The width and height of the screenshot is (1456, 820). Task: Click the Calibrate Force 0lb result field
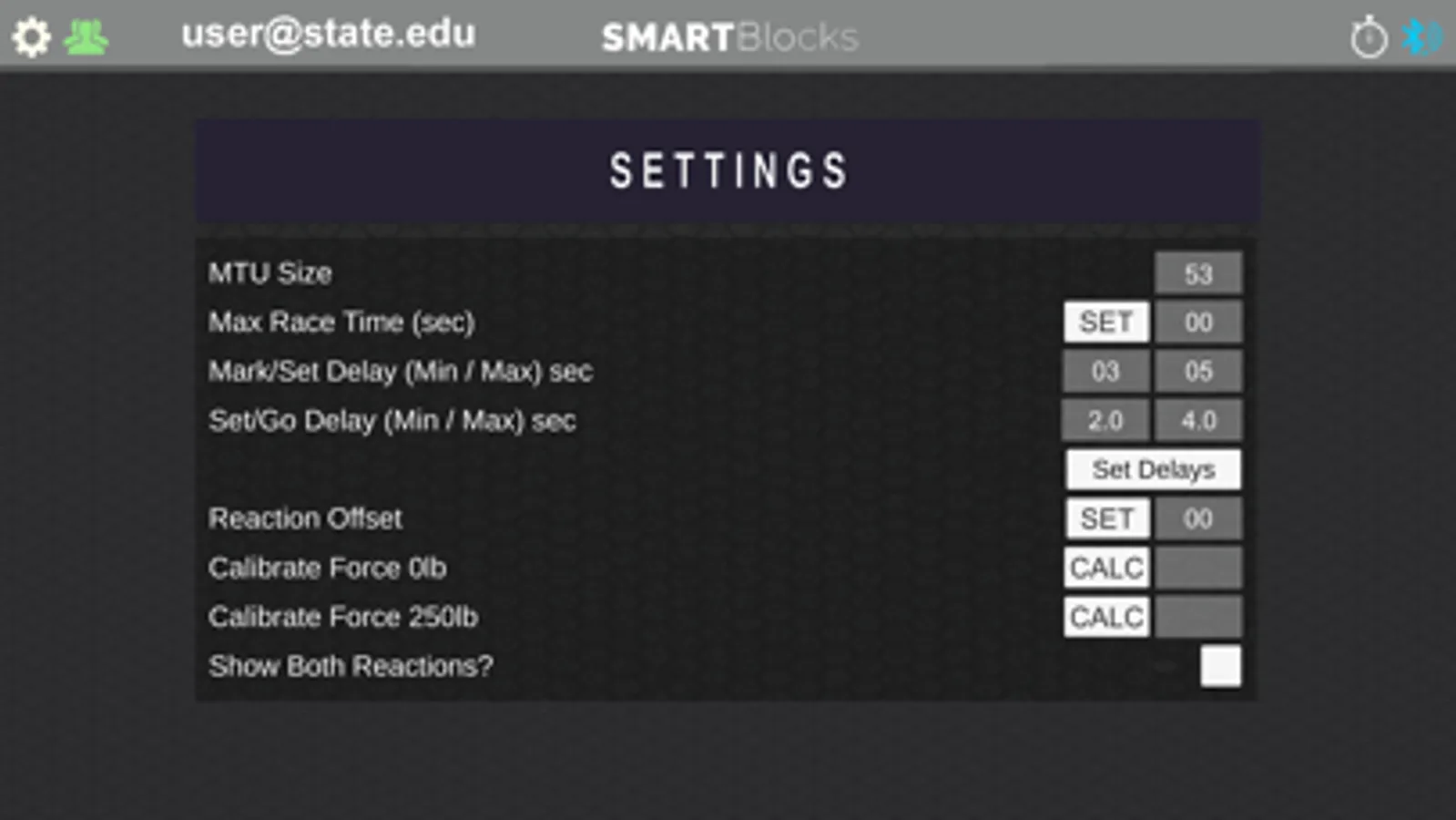(1197, 568)
